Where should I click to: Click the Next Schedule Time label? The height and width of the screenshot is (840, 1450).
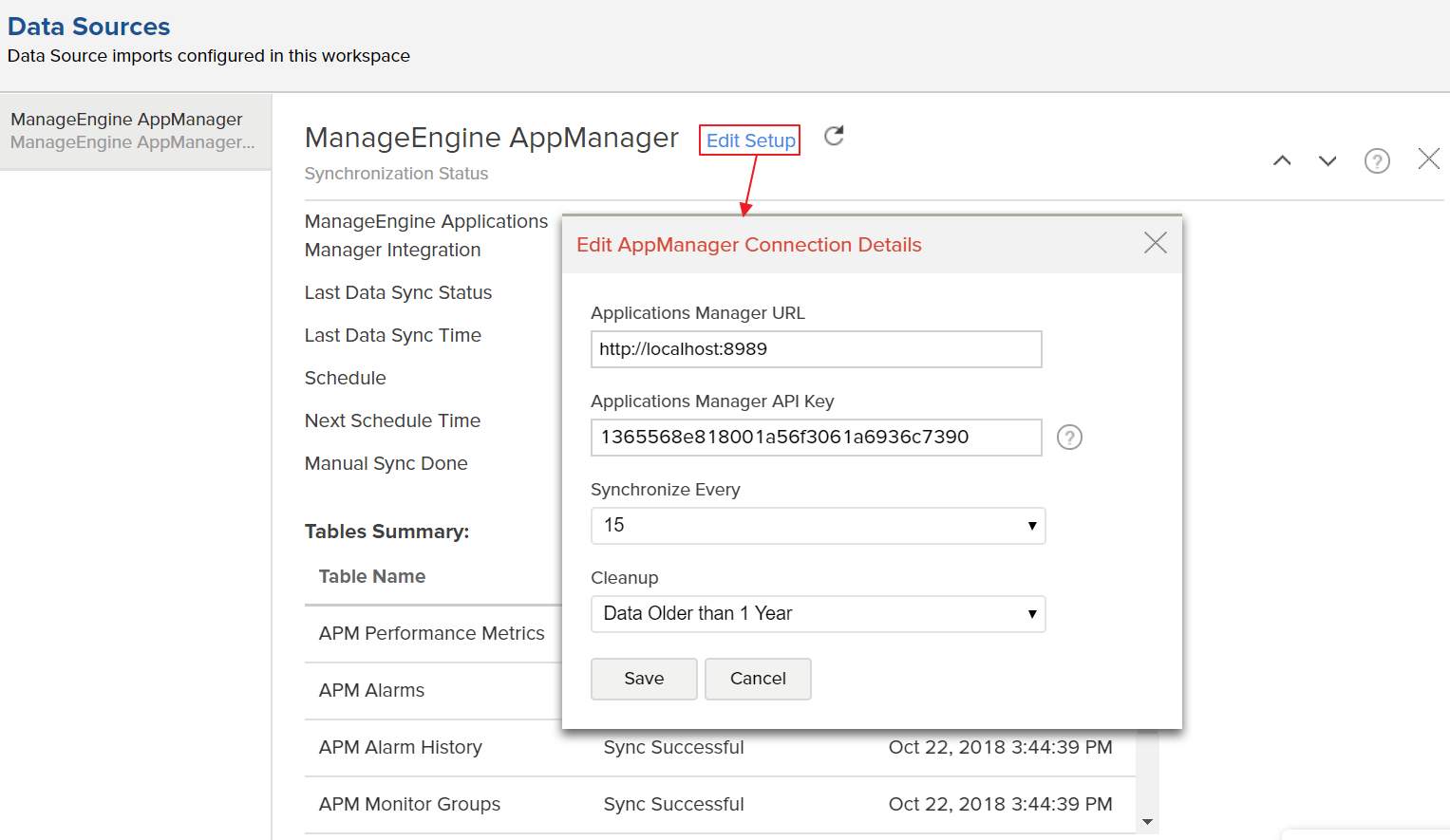tap(392, 420)
